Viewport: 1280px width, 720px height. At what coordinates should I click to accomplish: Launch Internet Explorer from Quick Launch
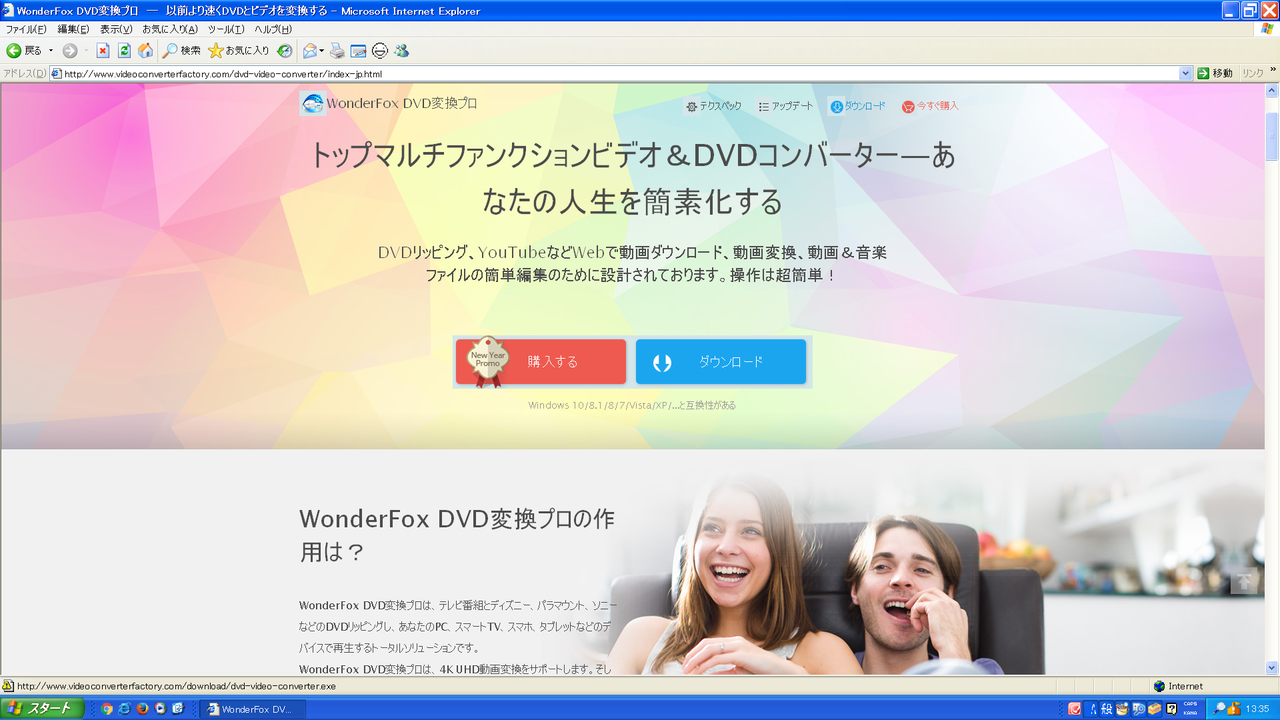pyautogui.click(x=124, y=709)
